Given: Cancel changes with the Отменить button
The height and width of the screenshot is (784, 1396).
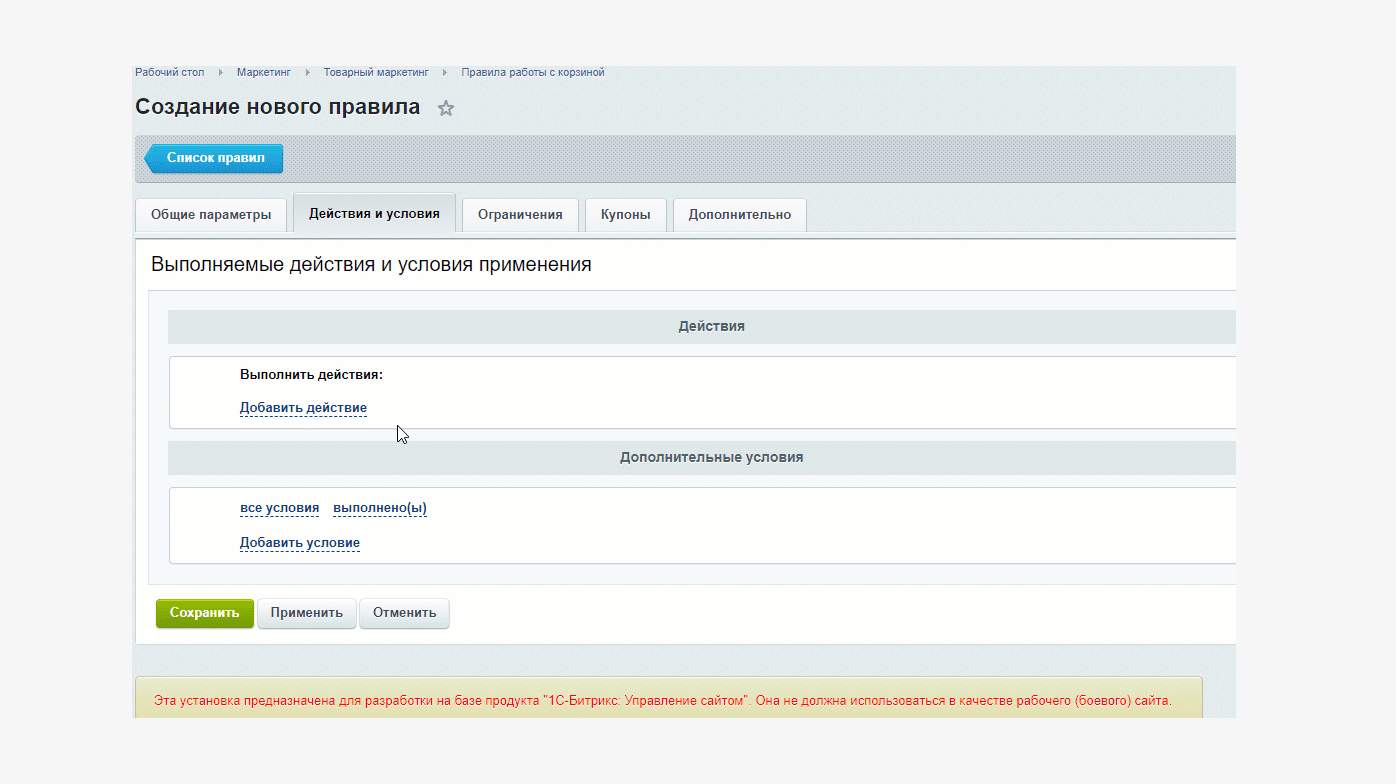Looking at the screenshot, I should click(x=404, y=612).
